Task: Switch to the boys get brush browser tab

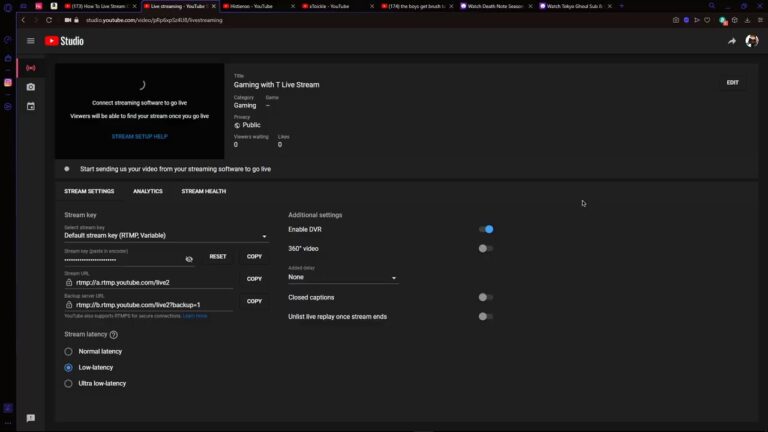Action: tap(415, 6)
